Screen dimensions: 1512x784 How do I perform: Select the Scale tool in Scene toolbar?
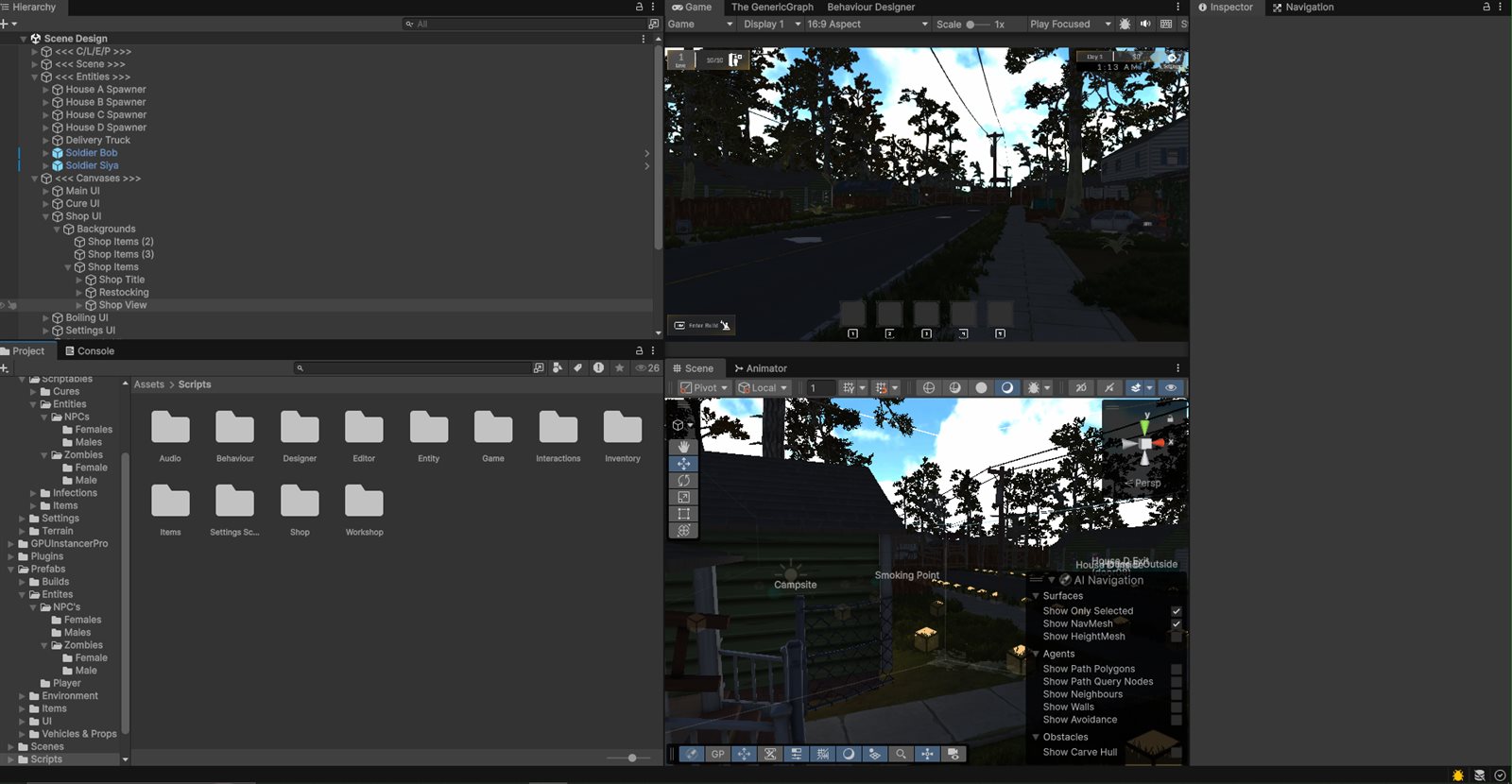[683, 497]
